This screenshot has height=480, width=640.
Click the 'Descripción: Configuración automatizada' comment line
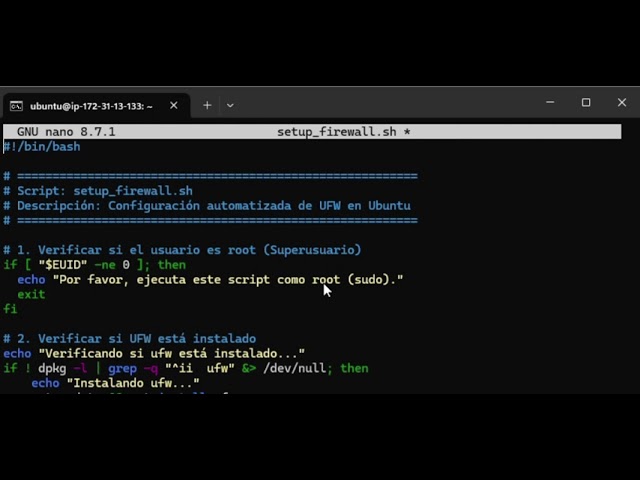pos(207,206)
